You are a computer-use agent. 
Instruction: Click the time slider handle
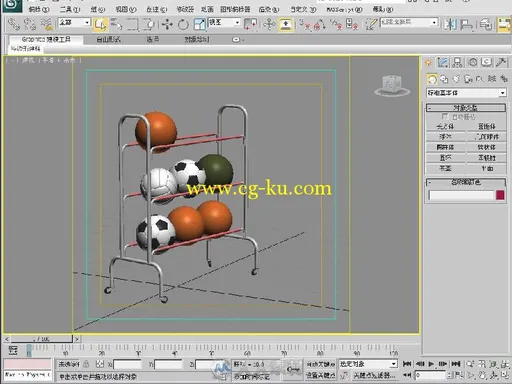tap(42, 339)
